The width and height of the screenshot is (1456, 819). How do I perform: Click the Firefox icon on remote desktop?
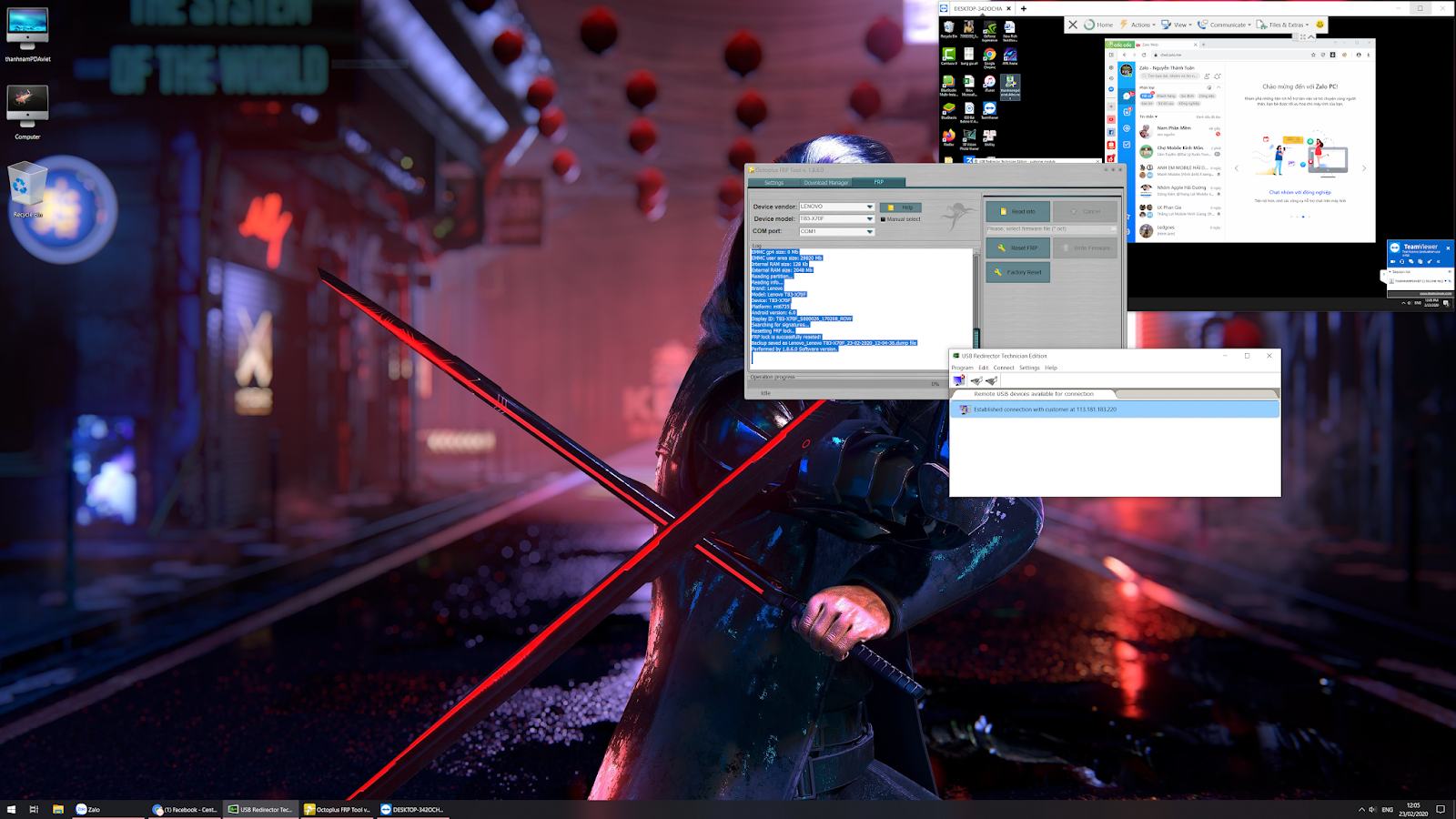click(948, 137)
